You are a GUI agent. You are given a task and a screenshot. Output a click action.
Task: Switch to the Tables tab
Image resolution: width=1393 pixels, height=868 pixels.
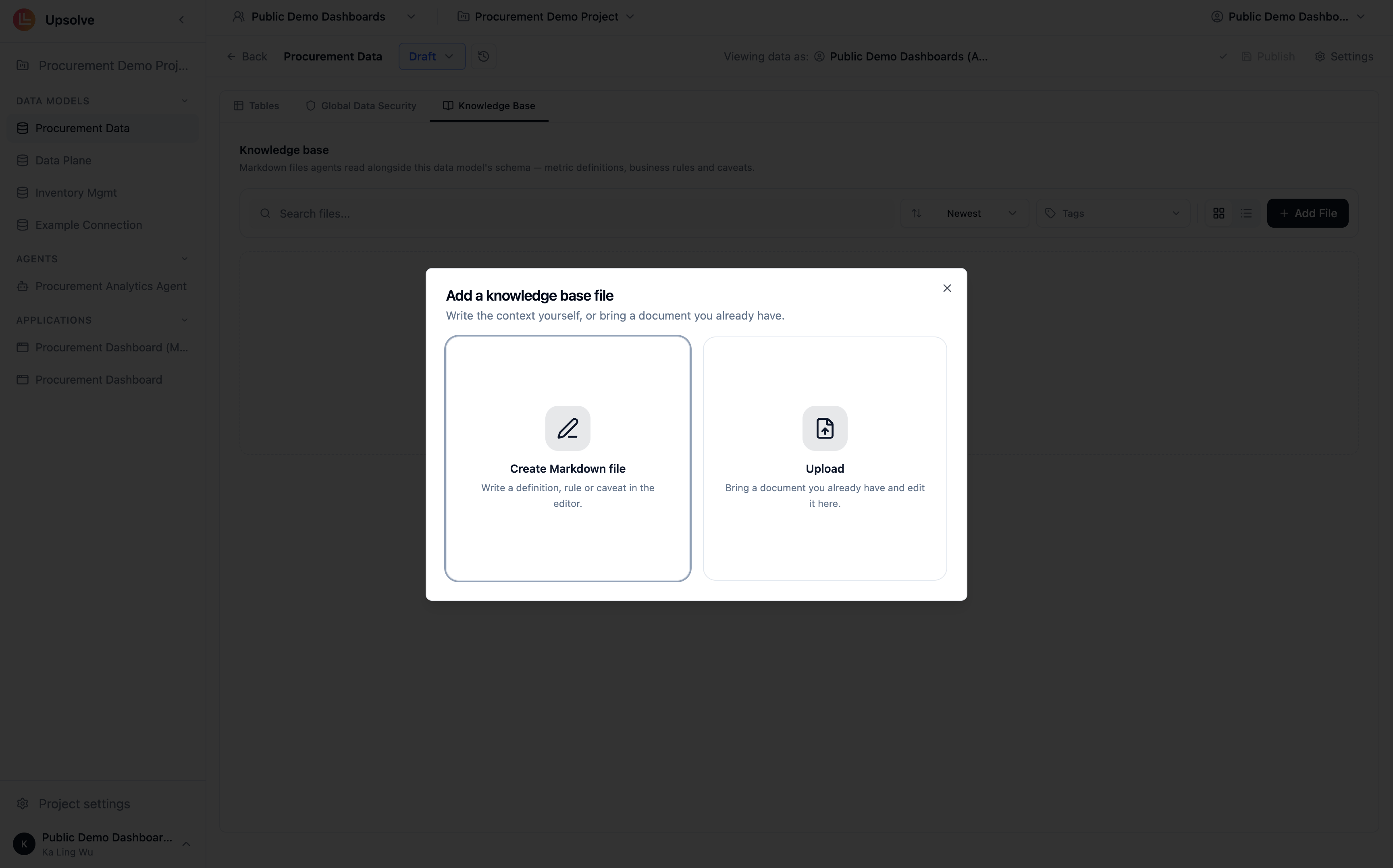tap(256, 106)
